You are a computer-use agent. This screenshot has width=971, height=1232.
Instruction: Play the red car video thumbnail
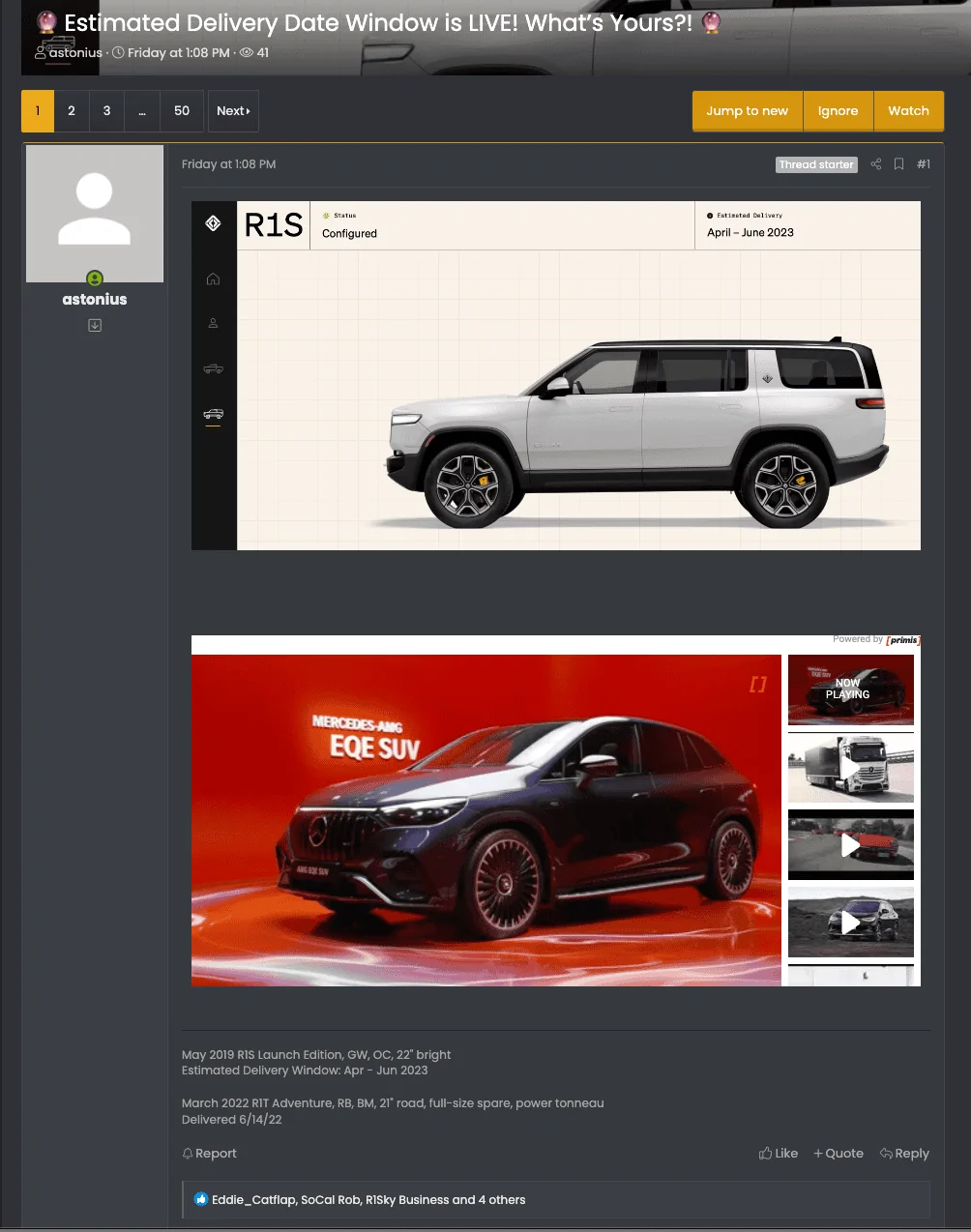(851, 844)
